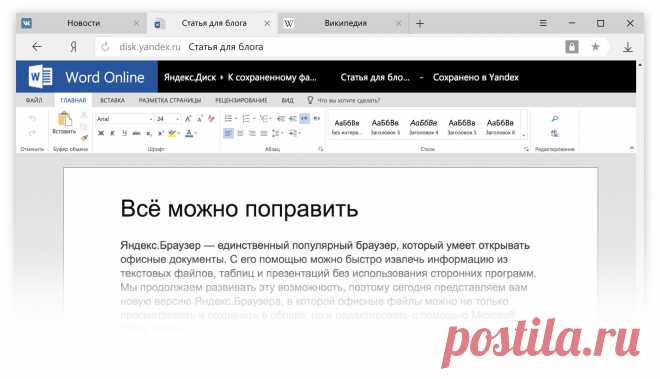Toggle subscript formatting
660x379 pixels.
(149, 133)
